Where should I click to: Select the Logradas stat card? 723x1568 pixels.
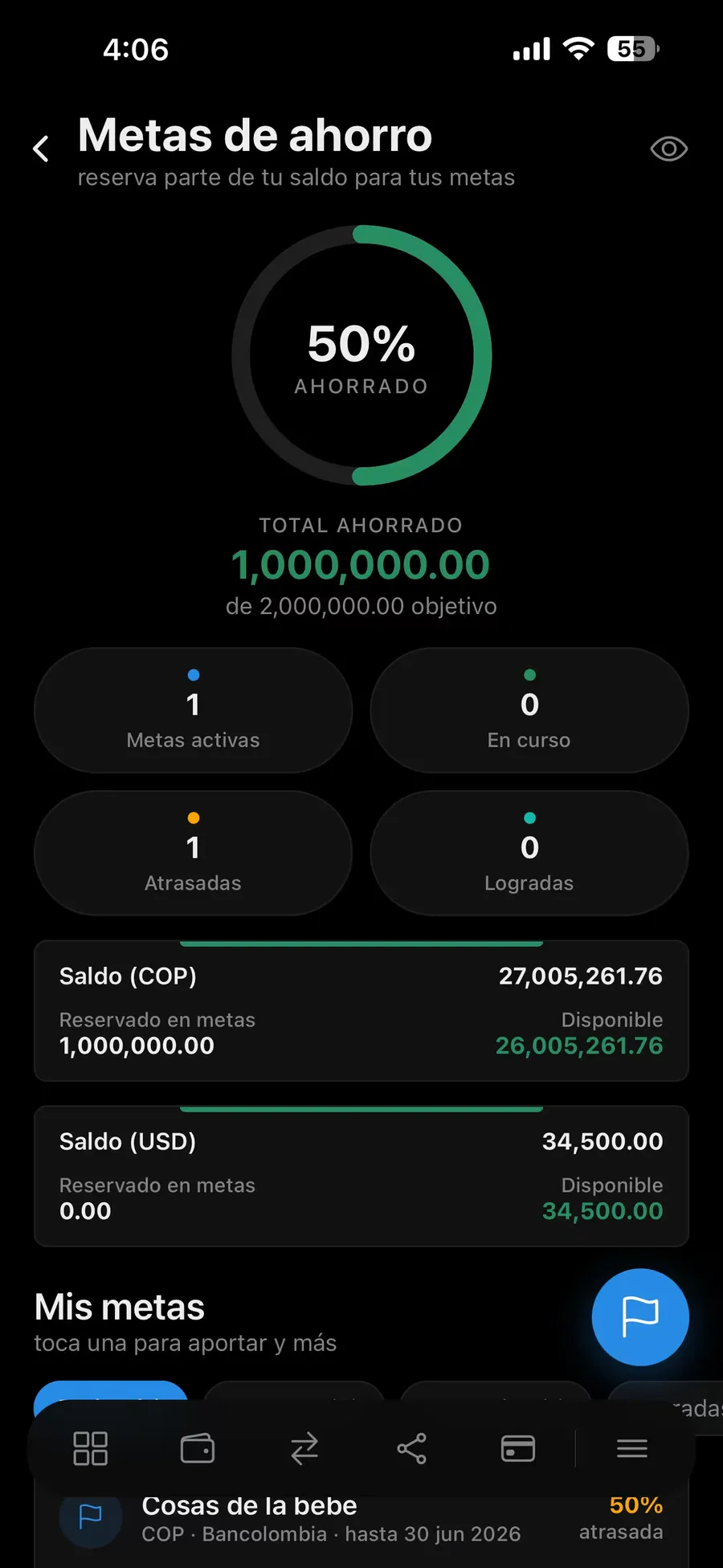point(529,854)
